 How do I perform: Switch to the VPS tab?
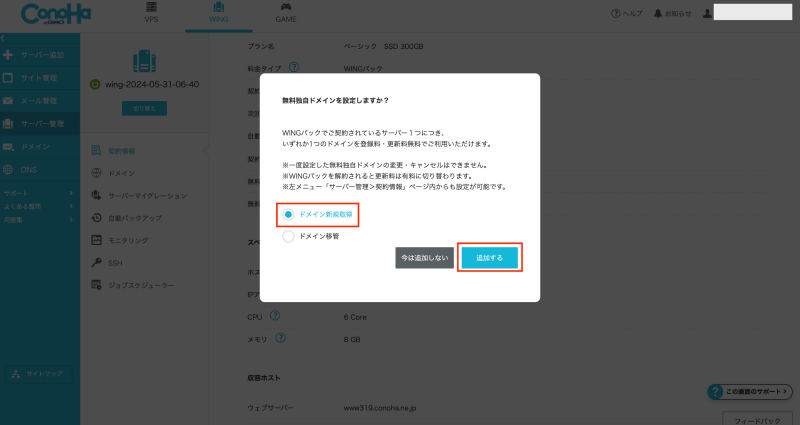151,13
